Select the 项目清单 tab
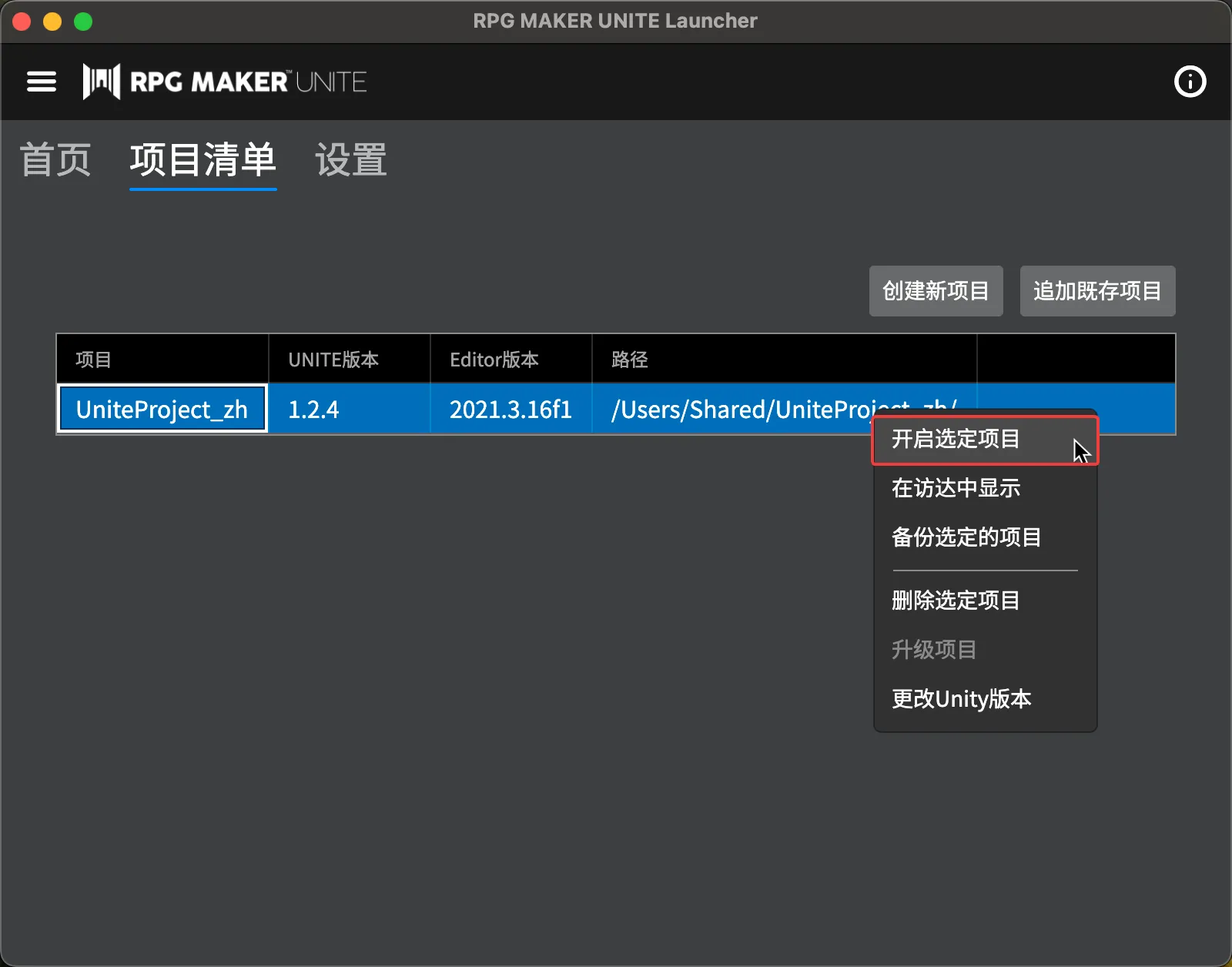The image size is (1232, 967). [203, 160]
